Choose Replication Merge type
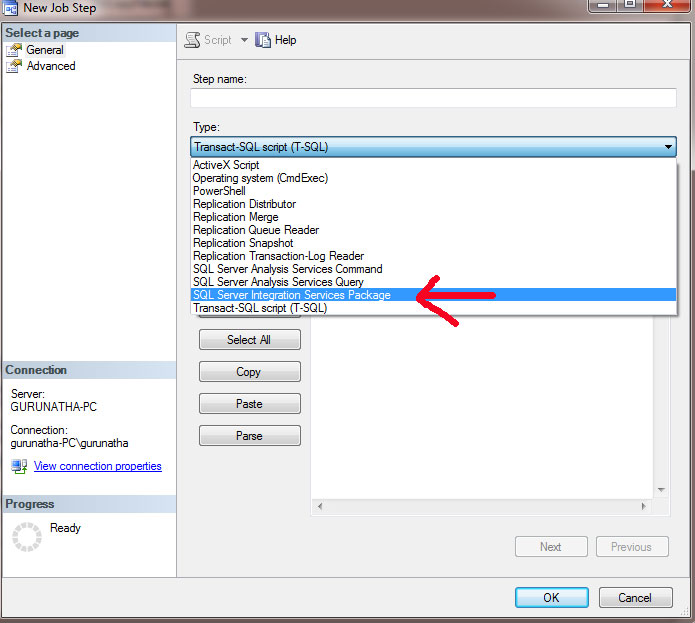 pos(433,217)
